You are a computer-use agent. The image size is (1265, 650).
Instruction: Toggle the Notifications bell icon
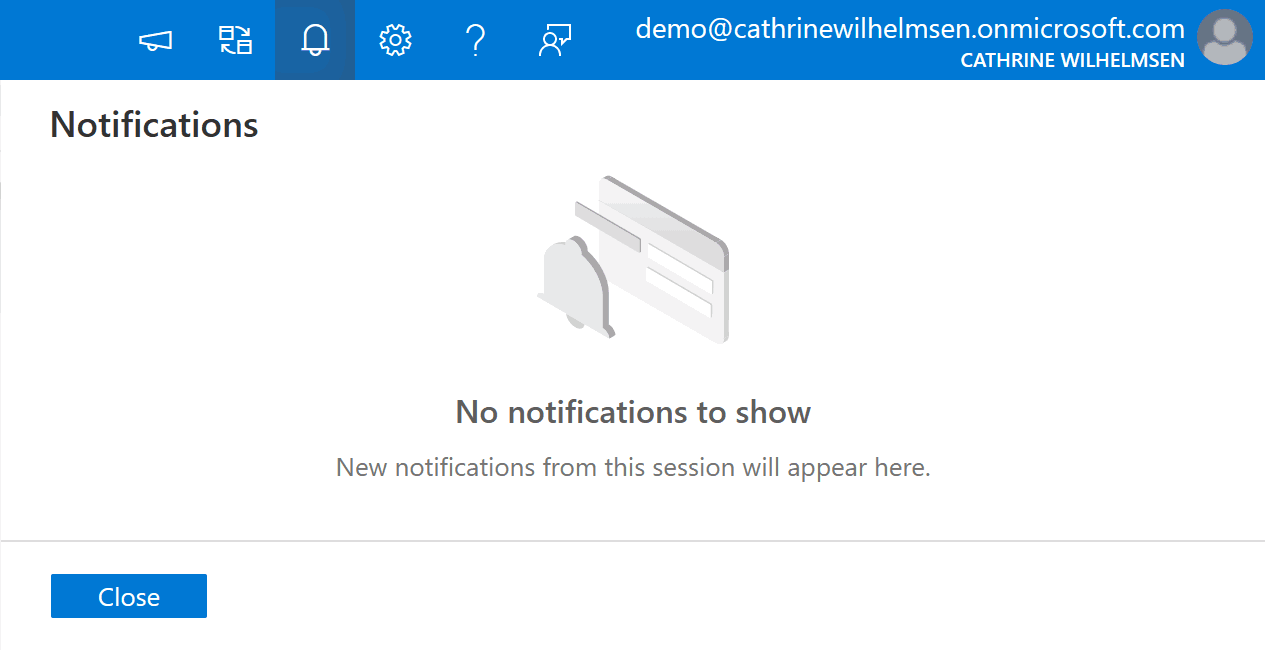click(x=315, y=40)
